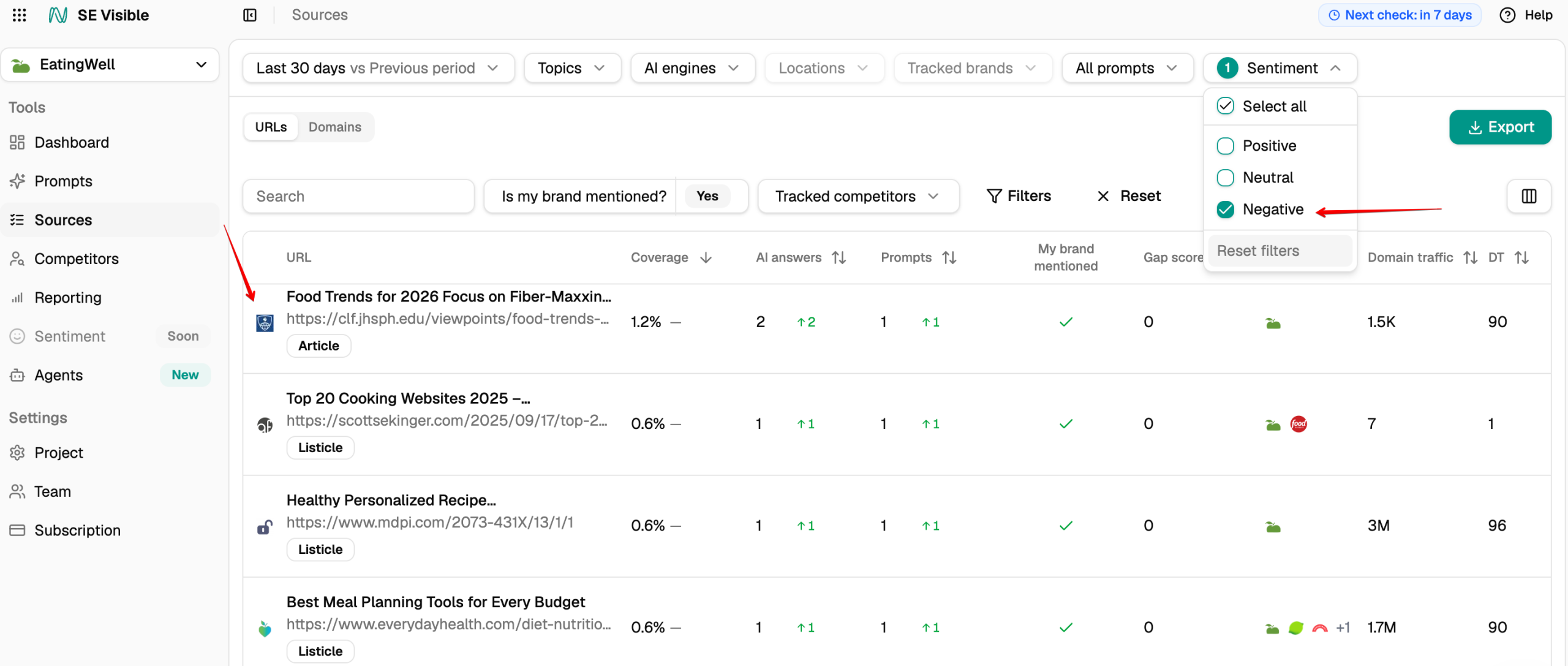Click the Prompts sparkle icon
Viewport: 1568px width, 666px height.
click(x=17, y=181)
